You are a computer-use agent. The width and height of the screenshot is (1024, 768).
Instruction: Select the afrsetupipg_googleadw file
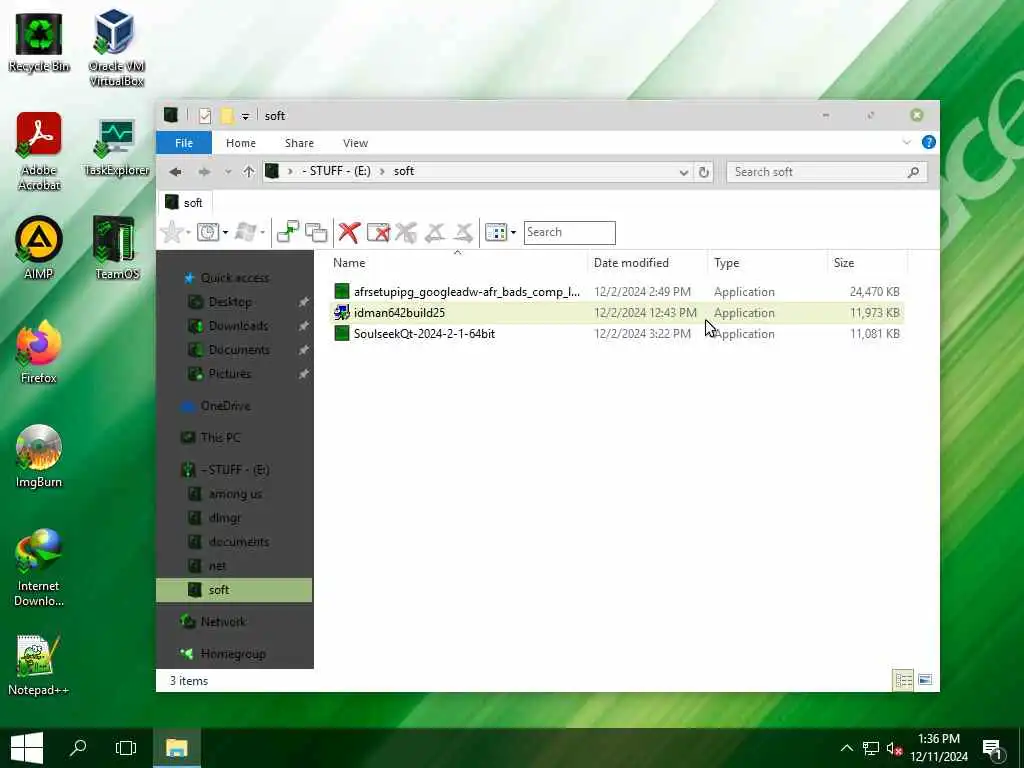[x=616, y=291]
